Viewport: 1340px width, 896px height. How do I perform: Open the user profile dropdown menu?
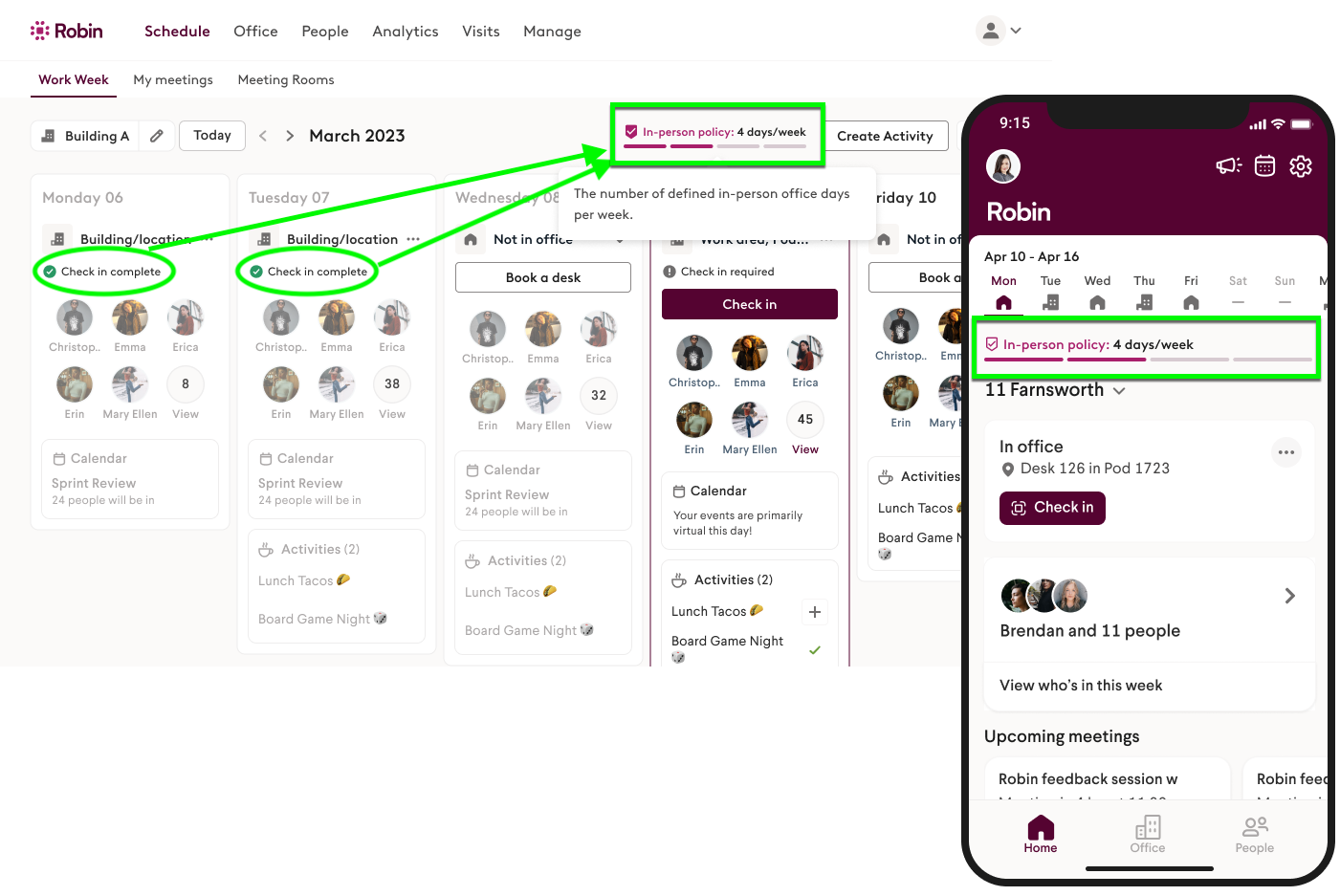(1000, 31)
